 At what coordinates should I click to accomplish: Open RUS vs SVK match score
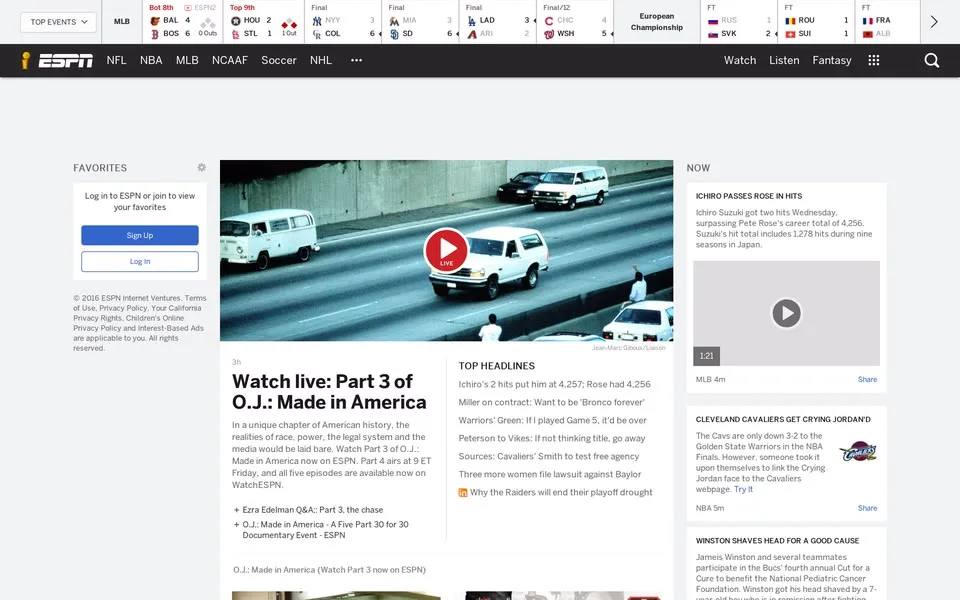(x=739, y=22)
